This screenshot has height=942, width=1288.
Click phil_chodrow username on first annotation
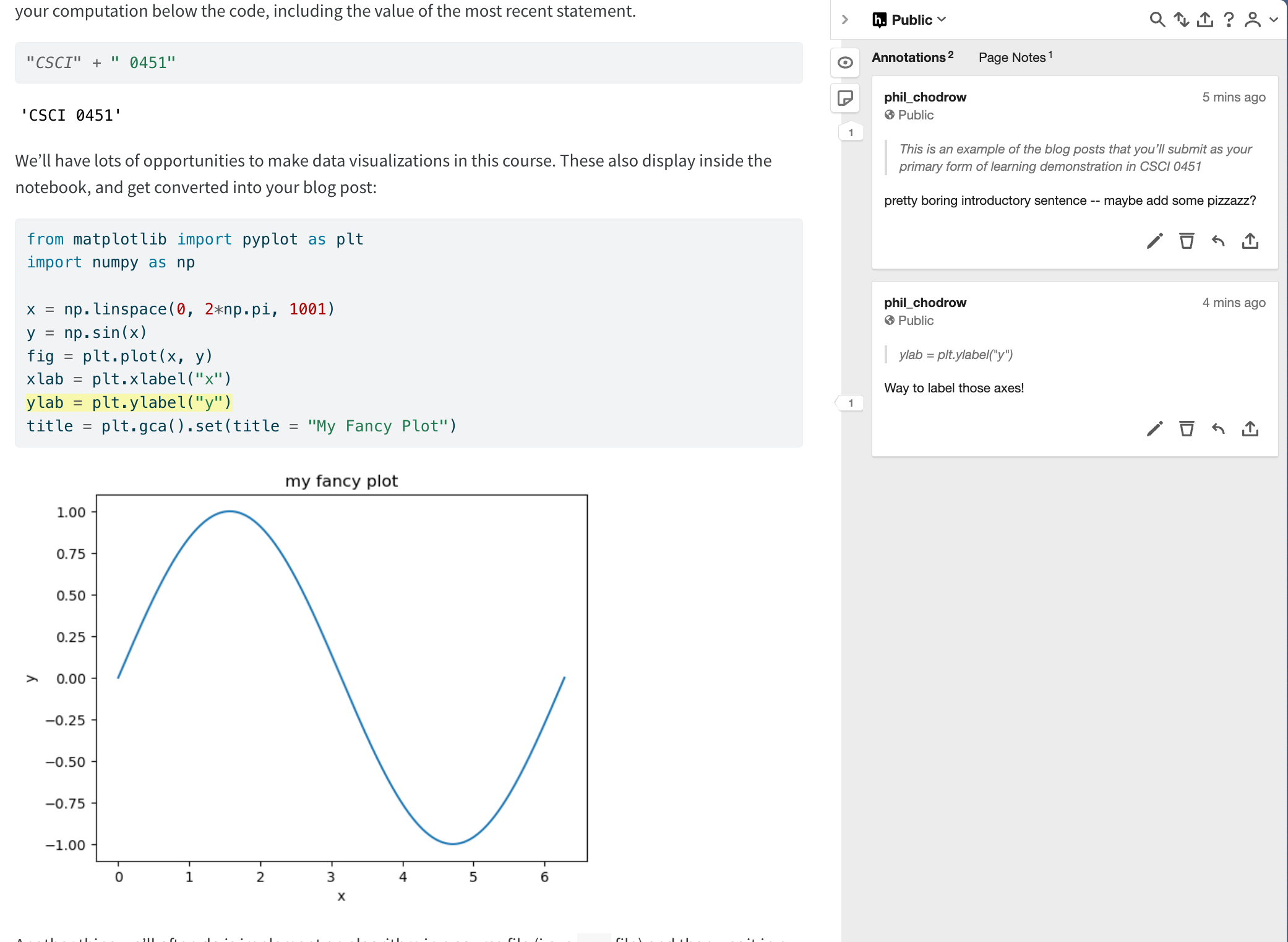(925, 97)
